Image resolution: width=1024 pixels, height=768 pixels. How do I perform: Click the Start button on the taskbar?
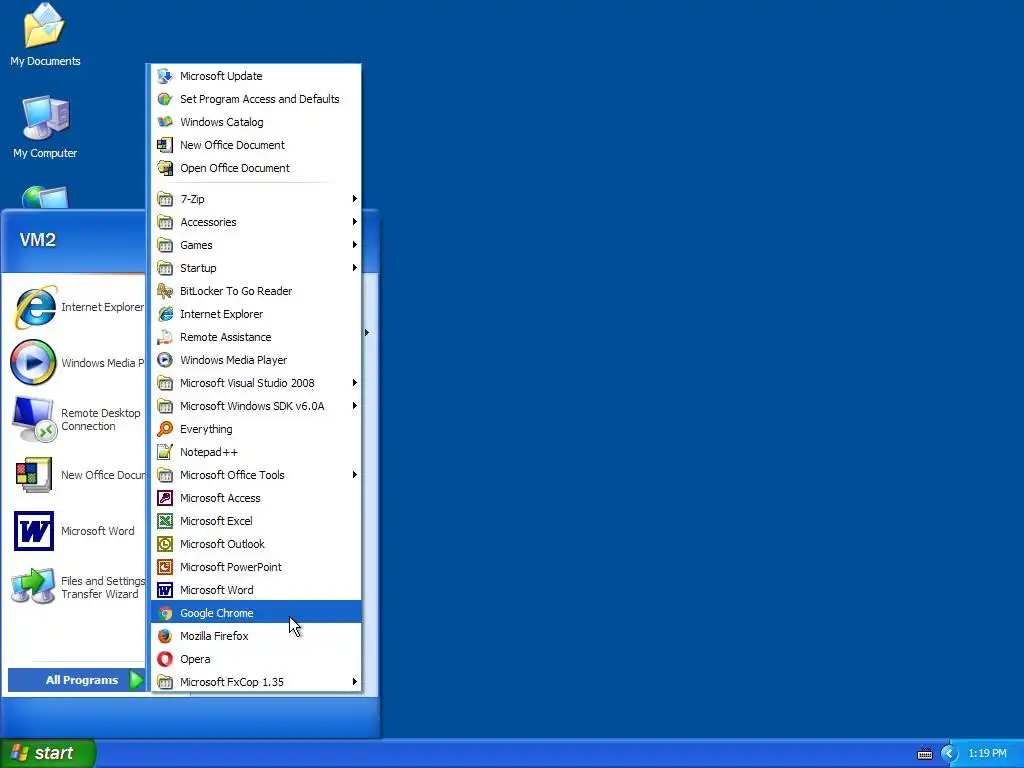point(47,753)
